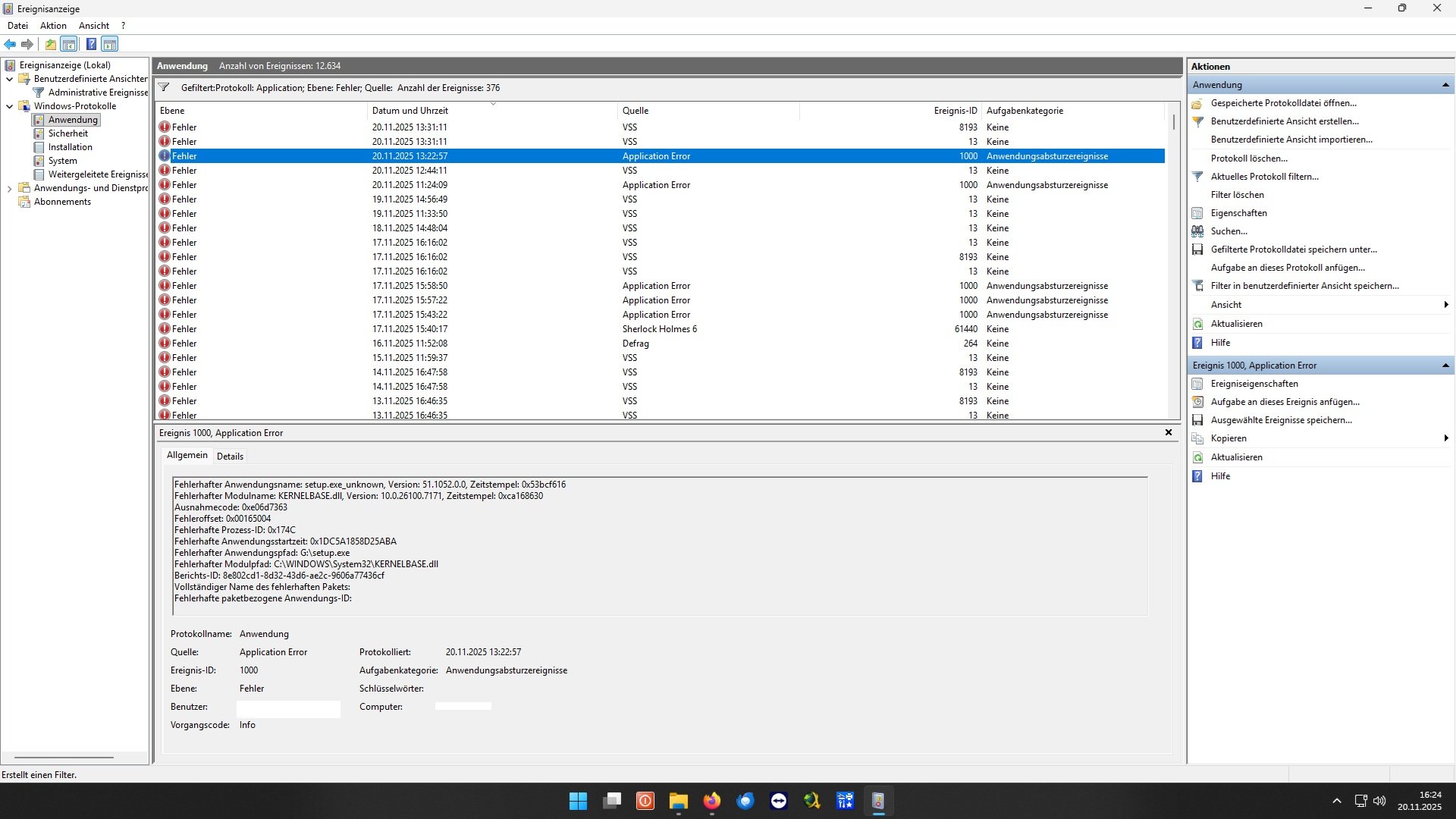Collapse the Anwendung actions section
This screenshot has width=1456, height=819.
(1445, 85)
